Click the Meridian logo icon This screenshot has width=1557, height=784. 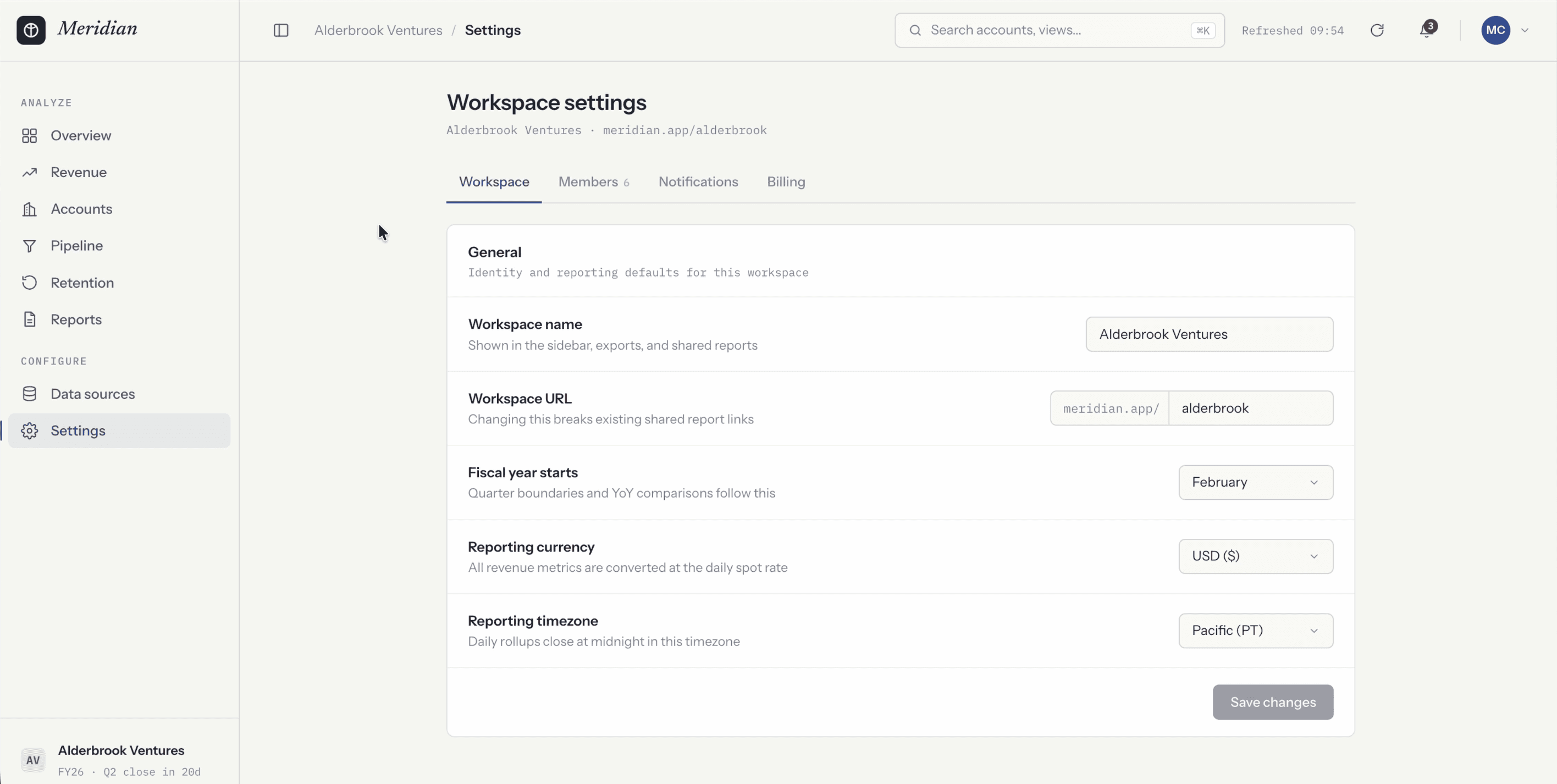(x=31, y=30)
